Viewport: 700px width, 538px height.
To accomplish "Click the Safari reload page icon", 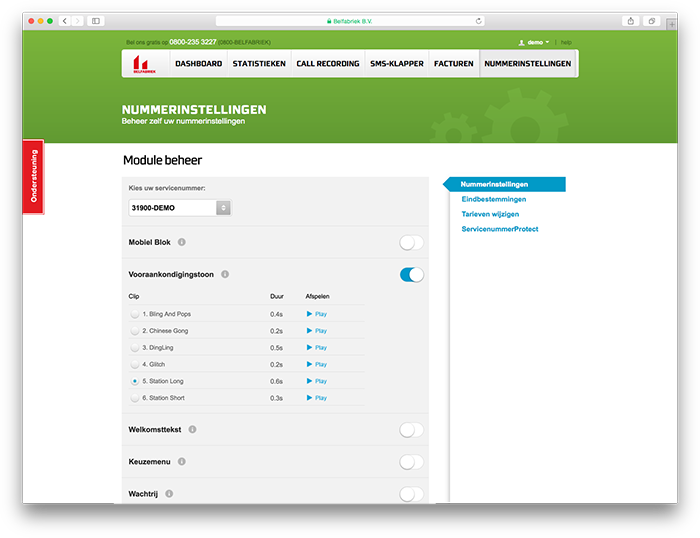I will tap(478, 20).
